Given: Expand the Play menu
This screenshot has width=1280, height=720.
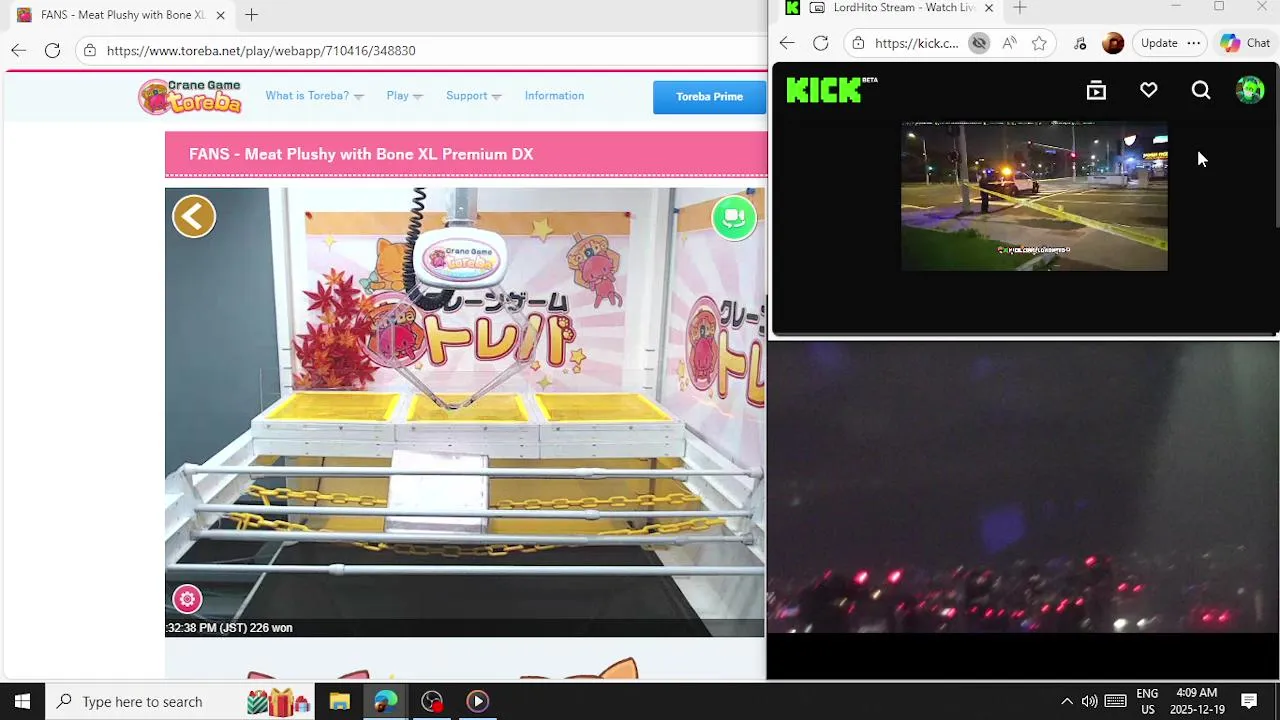Looking at the screenshot, I should (x=405, y=96).
